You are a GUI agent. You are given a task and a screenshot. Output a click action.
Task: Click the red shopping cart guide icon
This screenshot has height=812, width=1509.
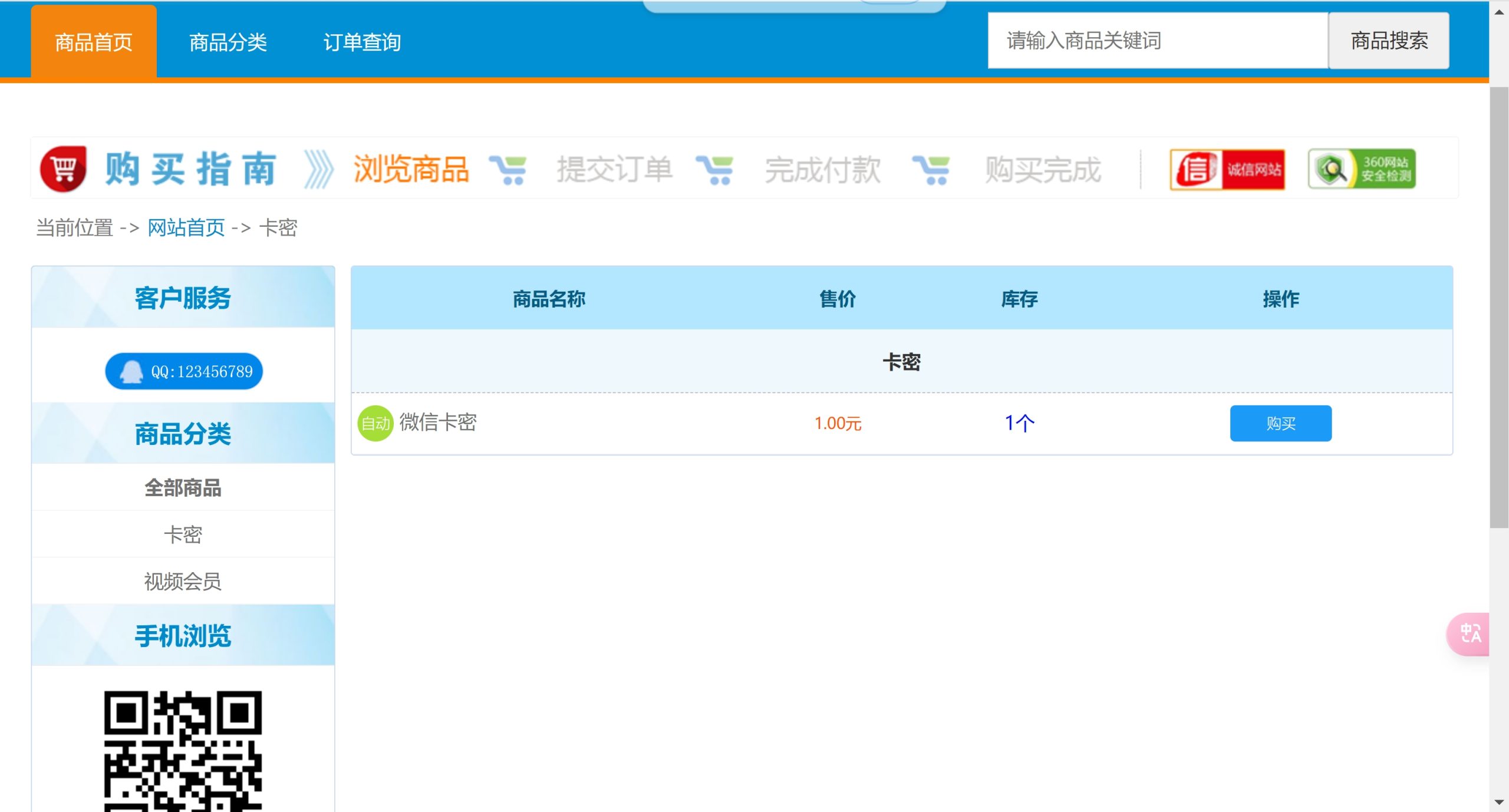tap(63, 169)
